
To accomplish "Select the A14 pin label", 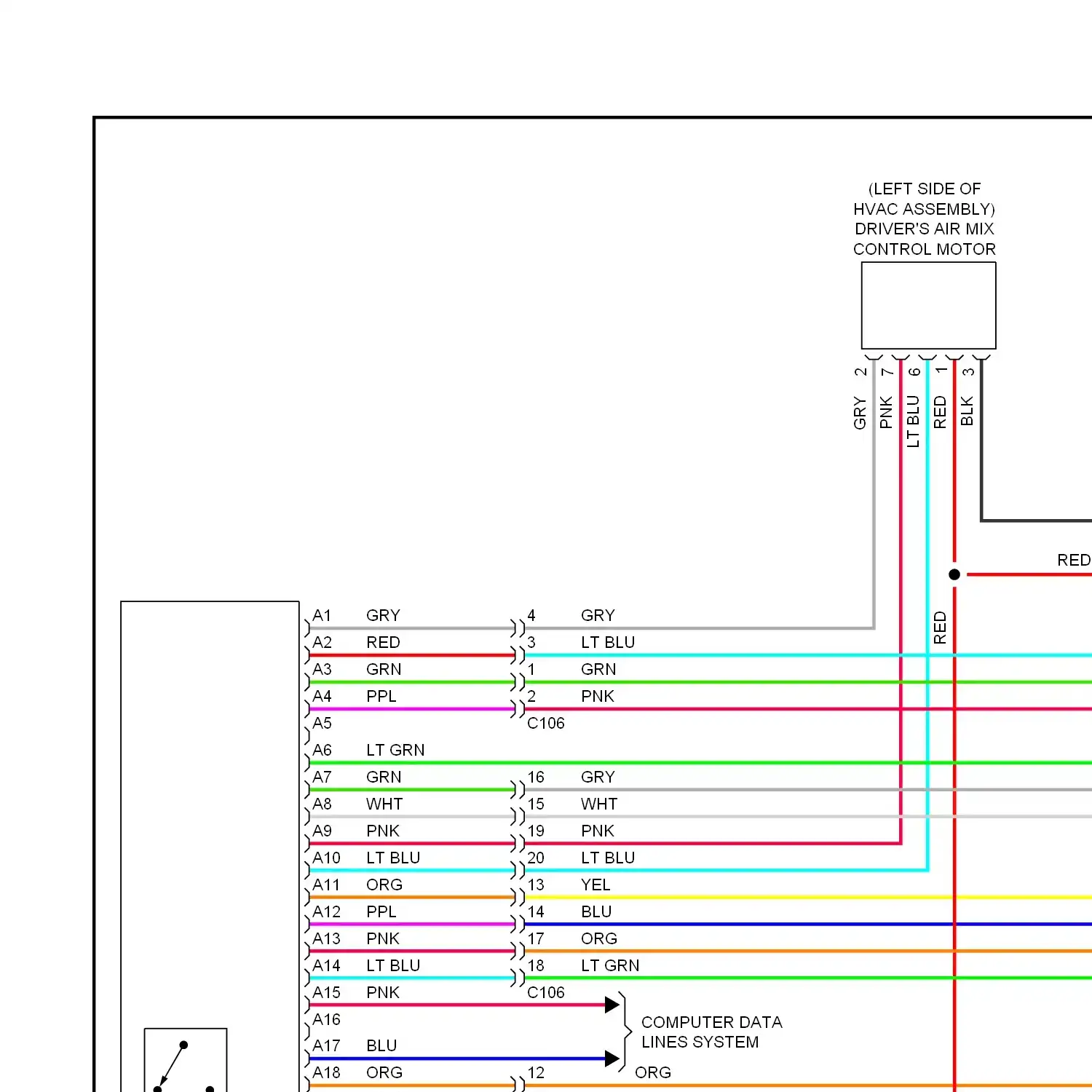I will click(326, 966).
